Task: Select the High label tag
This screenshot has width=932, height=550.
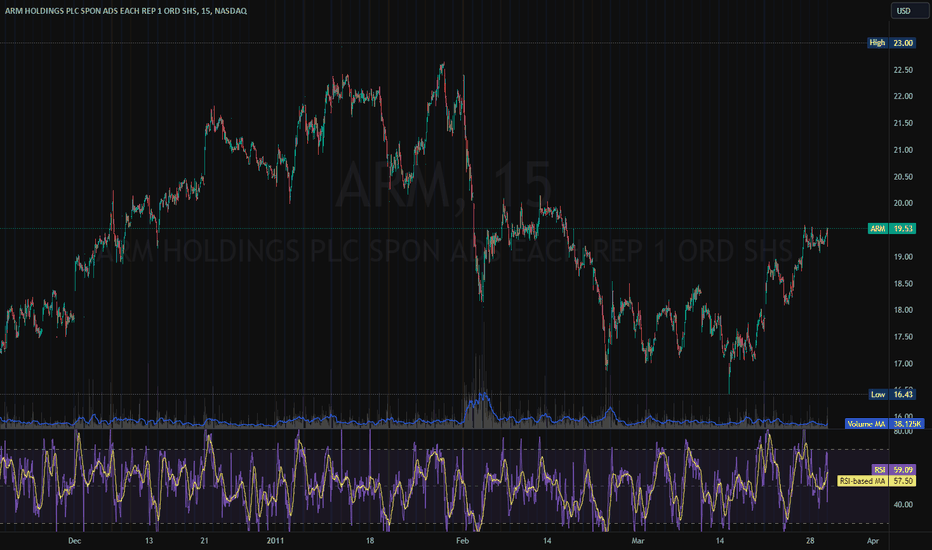Action: coord(877,43)
